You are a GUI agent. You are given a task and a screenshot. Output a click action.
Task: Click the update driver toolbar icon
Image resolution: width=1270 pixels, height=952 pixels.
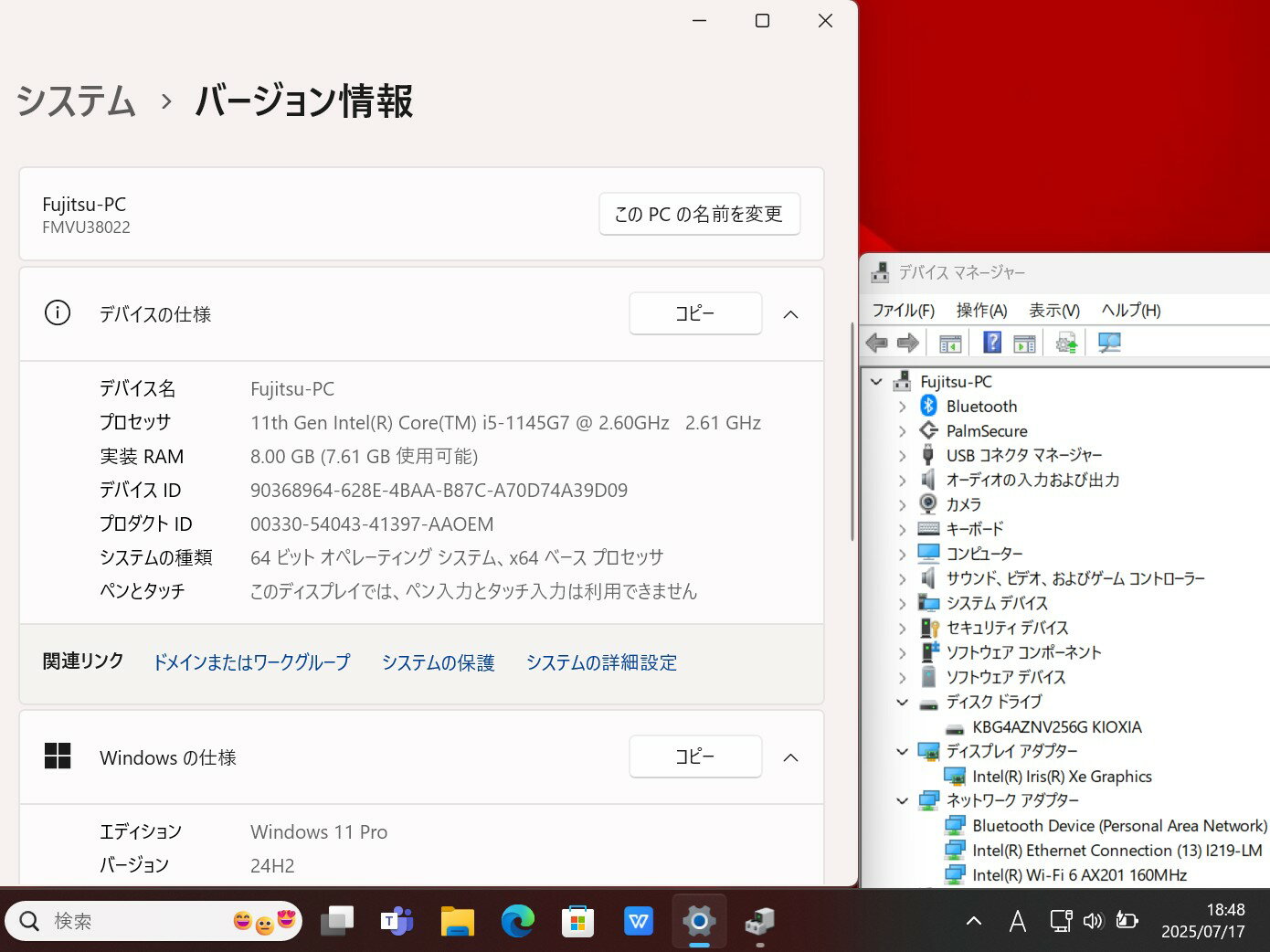[x=1066, y=343]
